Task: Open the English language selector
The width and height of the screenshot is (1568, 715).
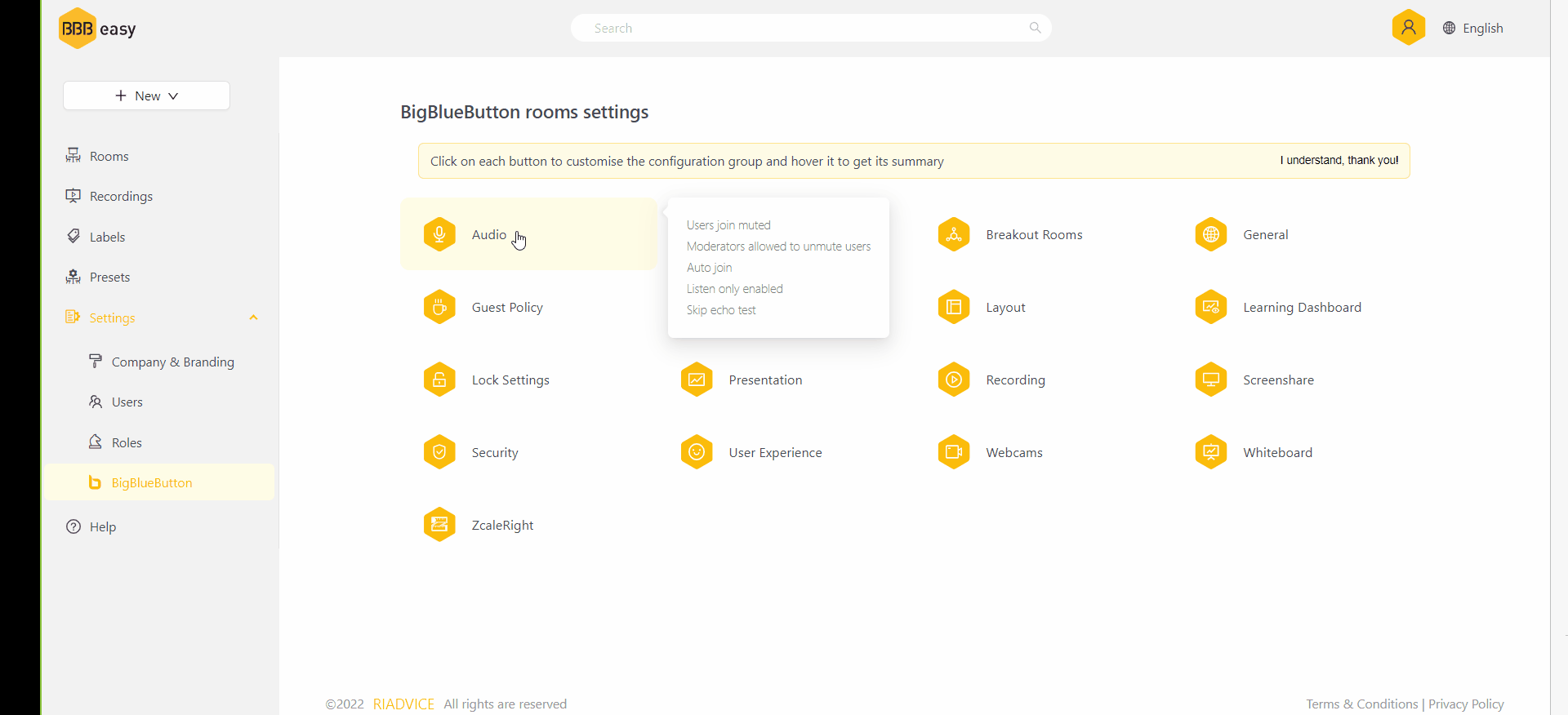Action: pos(1473,28)
